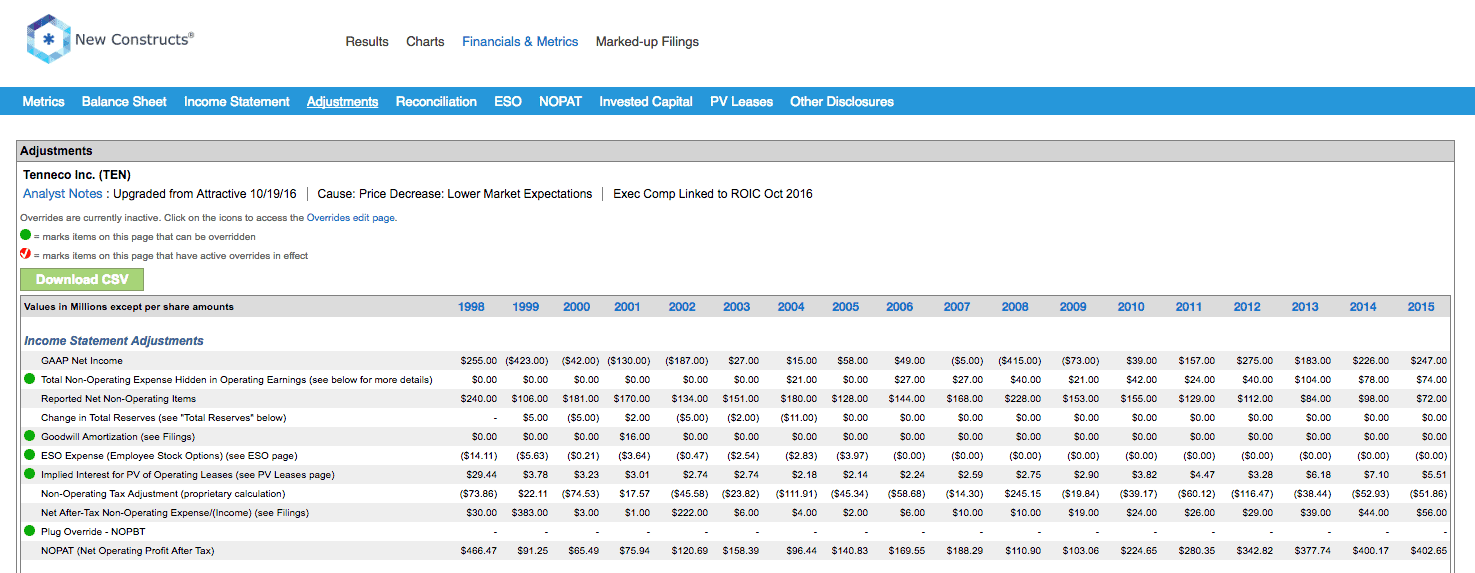Click the Net After-Tax Non-Operating Expense row label
1475x573 pixels.
175,513
